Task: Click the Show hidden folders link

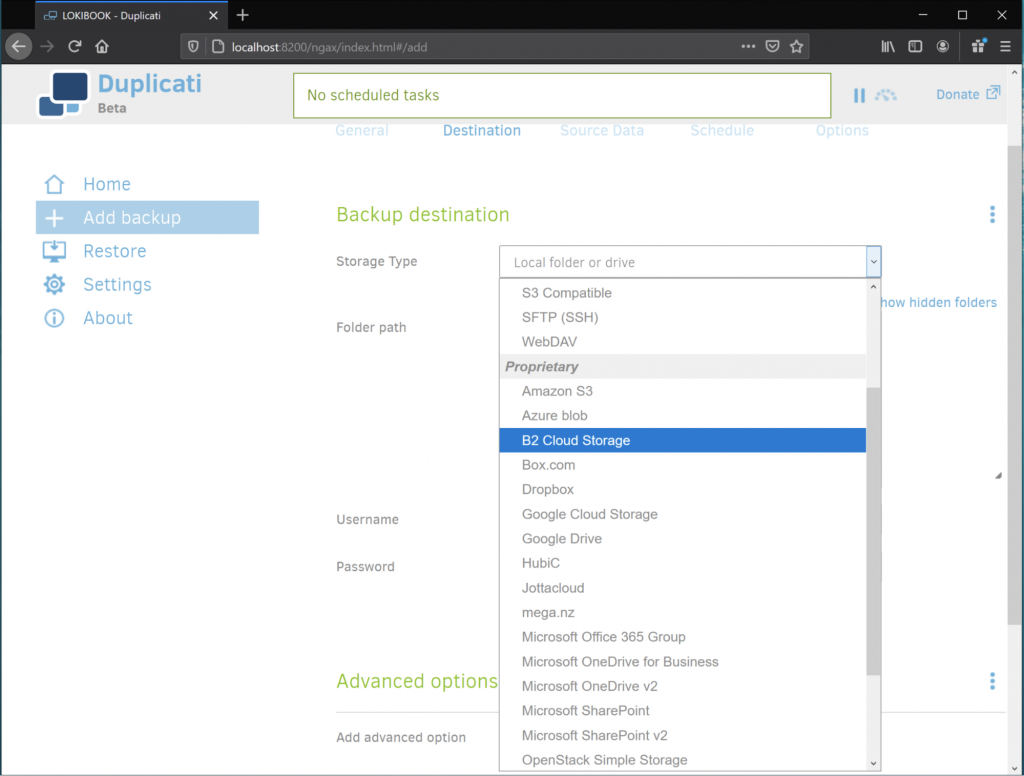Action: 938,302
